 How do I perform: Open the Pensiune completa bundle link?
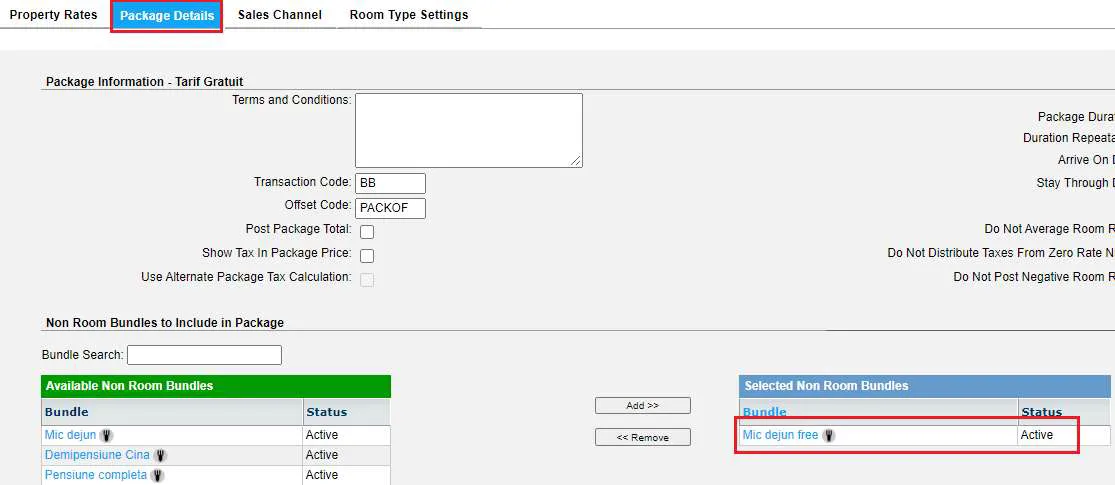pyautogui.click(x=96, y=475)
